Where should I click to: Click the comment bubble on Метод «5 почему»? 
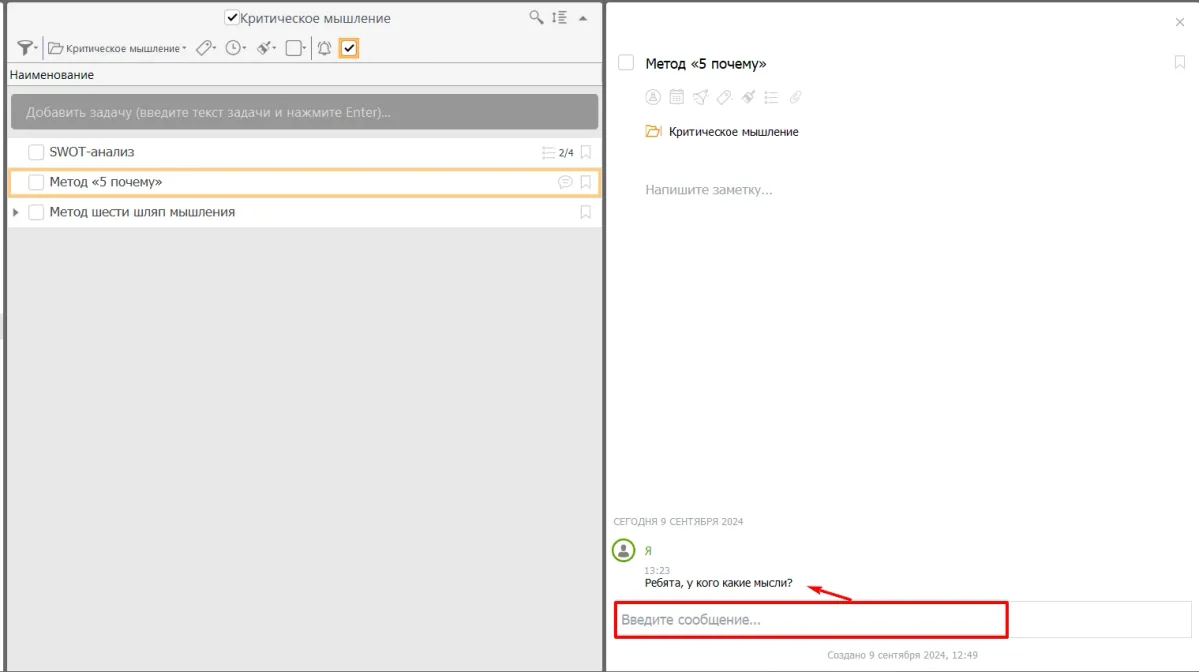[x=565, y=182]
